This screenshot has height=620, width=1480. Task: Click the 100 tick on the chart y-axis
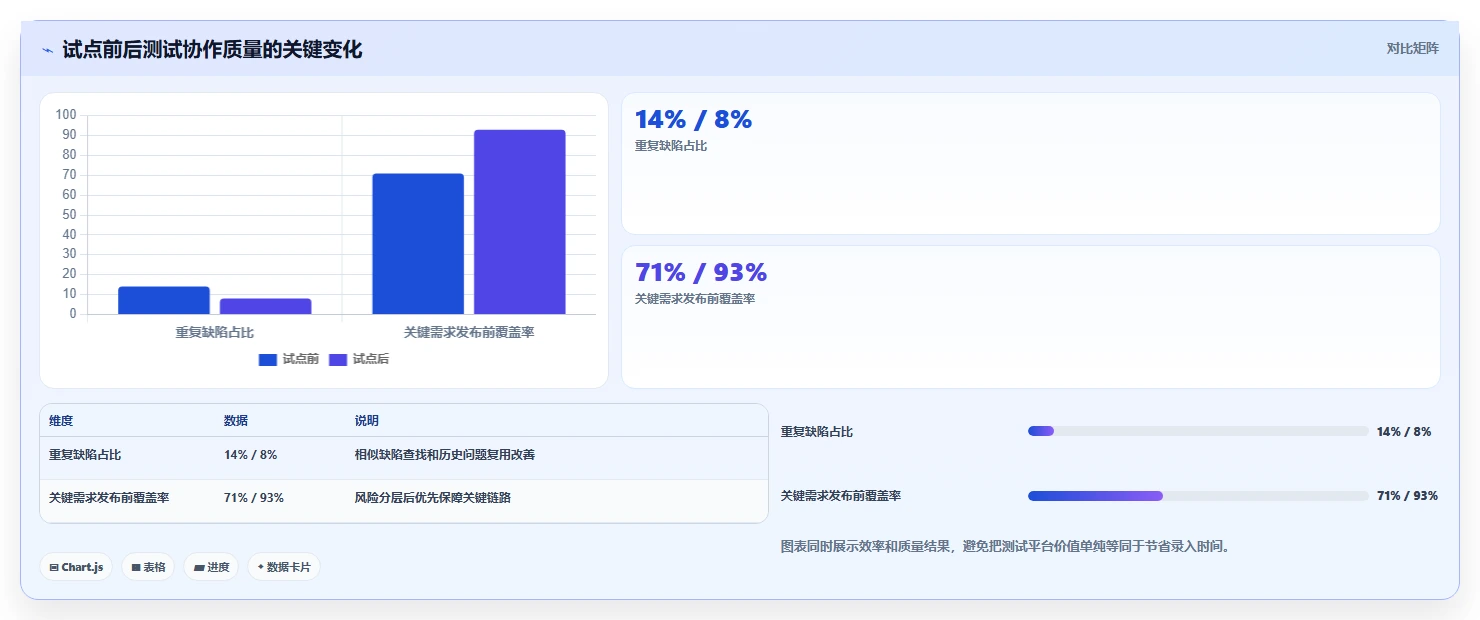click(66, 115)
